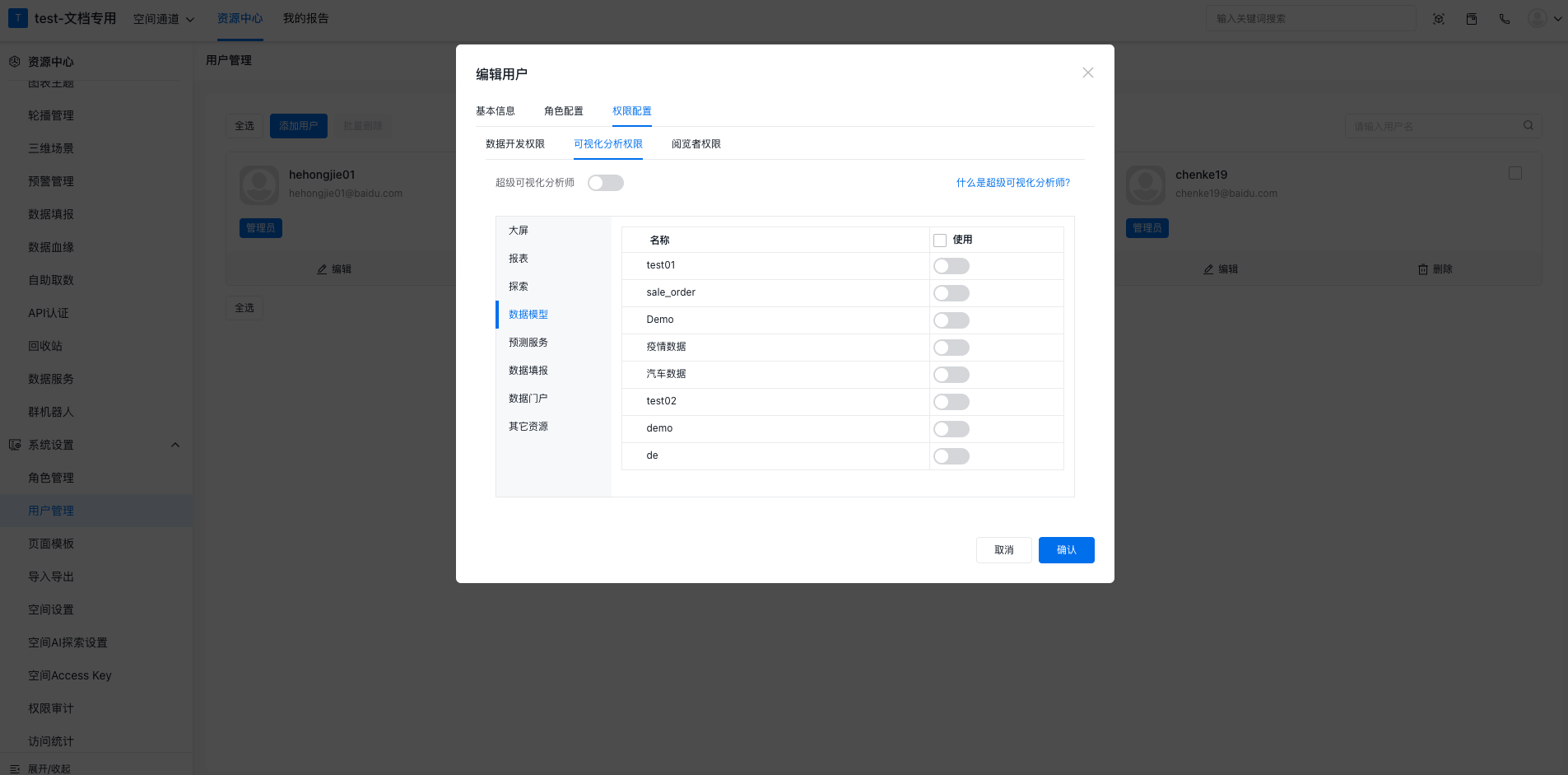
Task: Collapse the 系统设置 section
Action: tap(174, 445)
